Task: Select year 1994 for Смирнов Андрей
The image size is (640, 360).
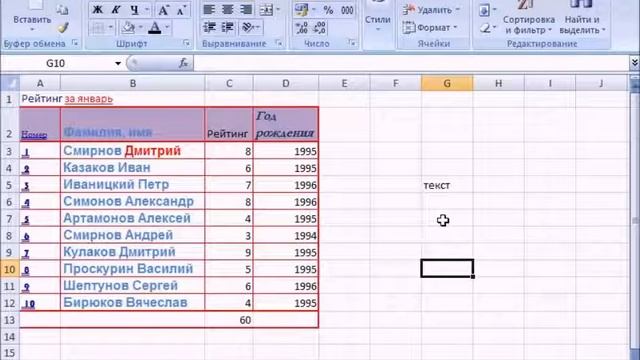Action: pos(286,236)
